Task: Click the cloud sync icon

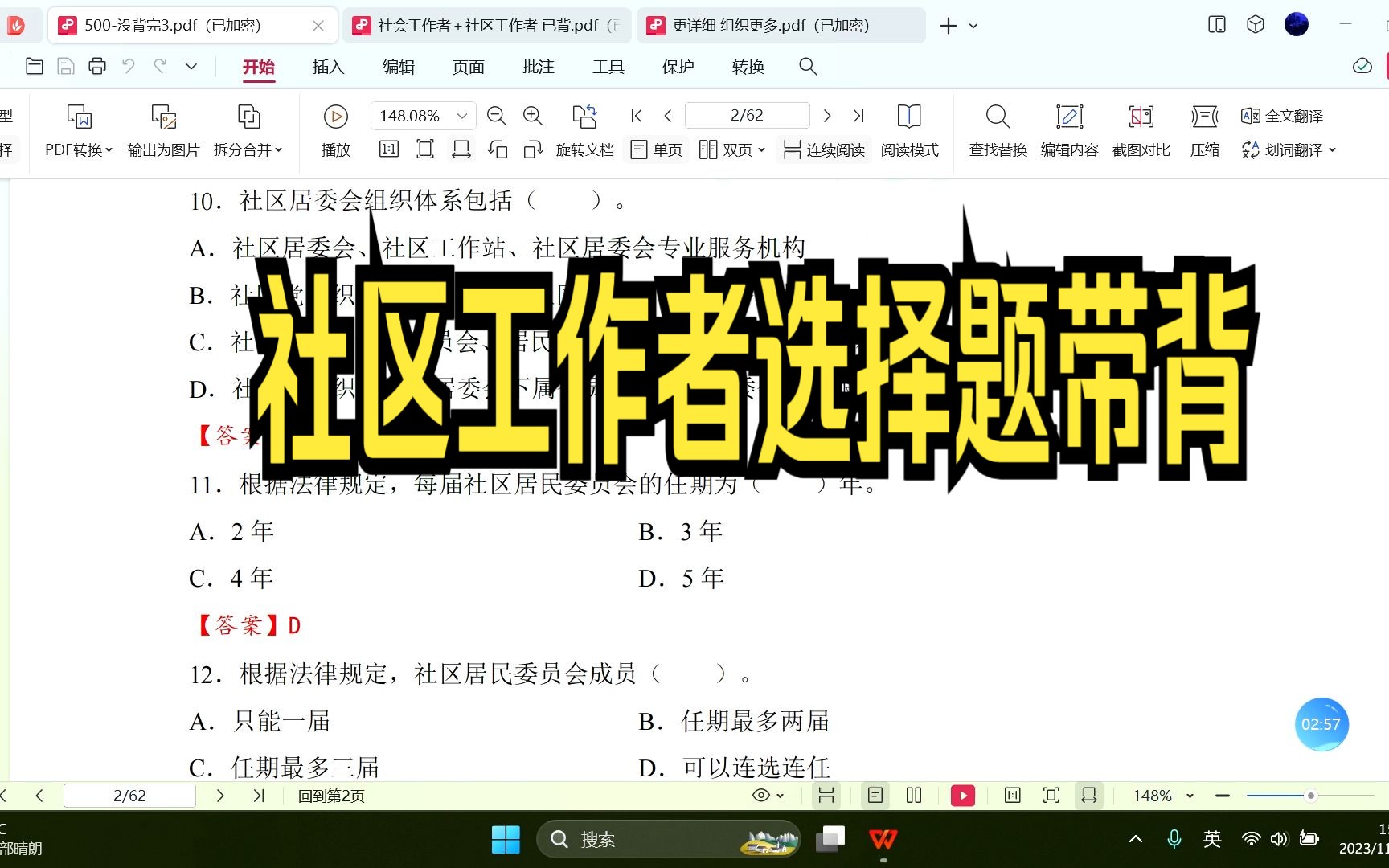Action: pos(1362,66)
